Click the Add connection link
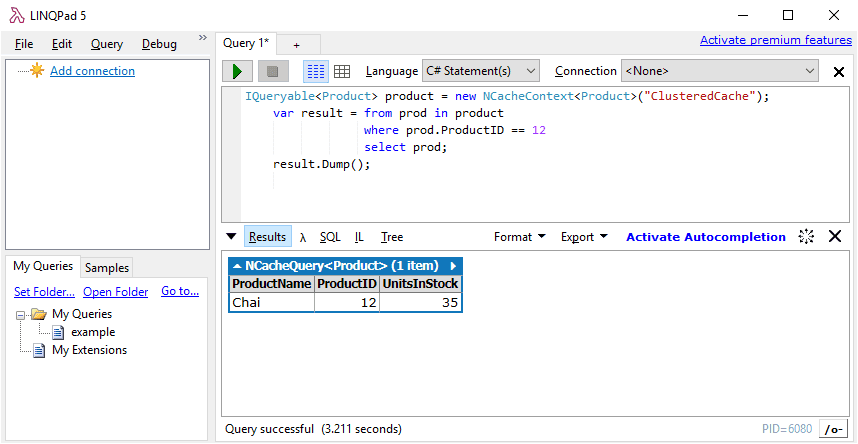 coord(92,71)
